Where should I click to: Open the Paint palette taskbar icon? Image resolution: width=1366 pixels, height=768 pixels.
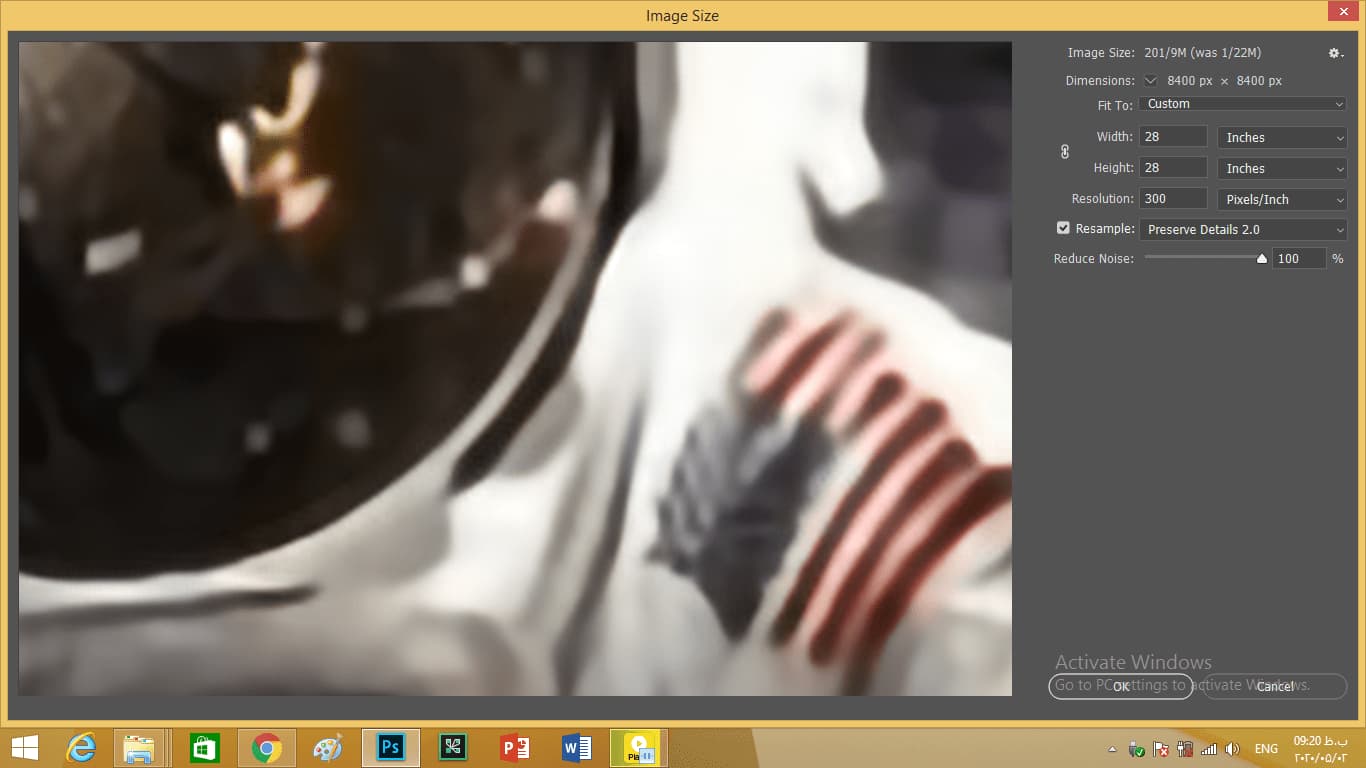coord(328,748)
